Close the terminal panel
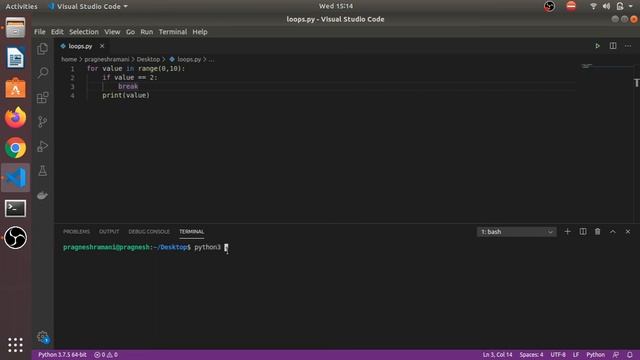Viewport: 640px width, 360px height. coord(628,231)
